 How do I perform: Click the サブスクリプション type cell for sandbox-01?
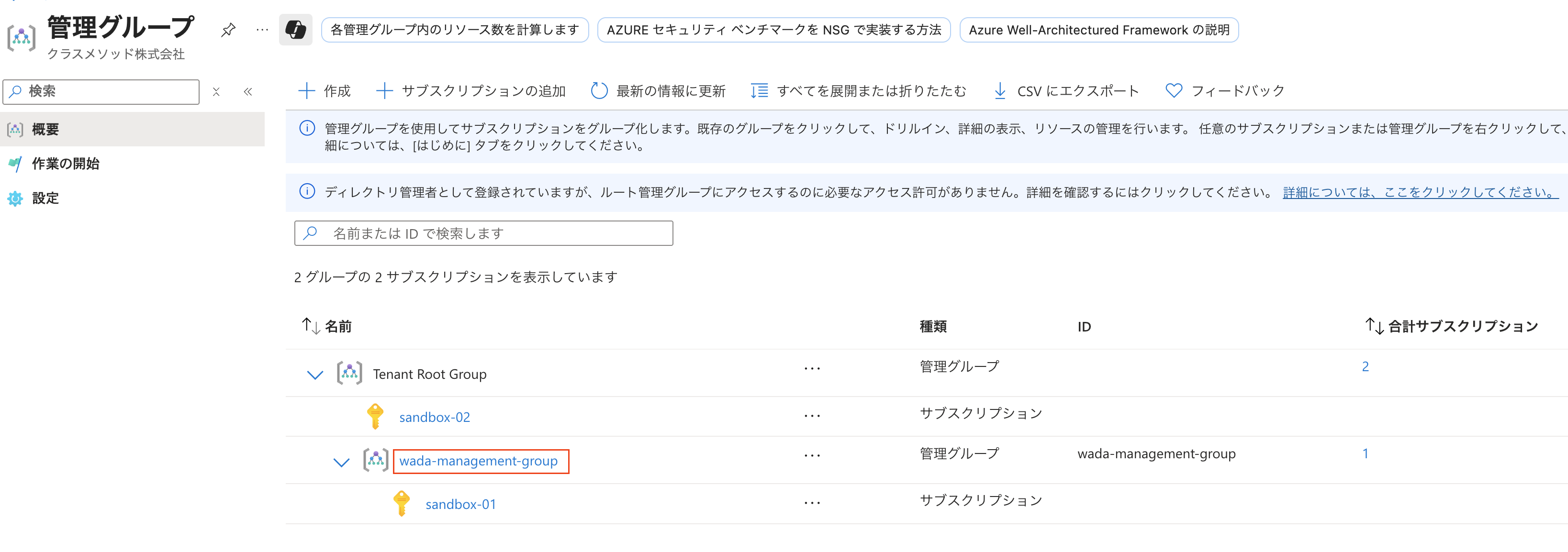tap(981, 500)
